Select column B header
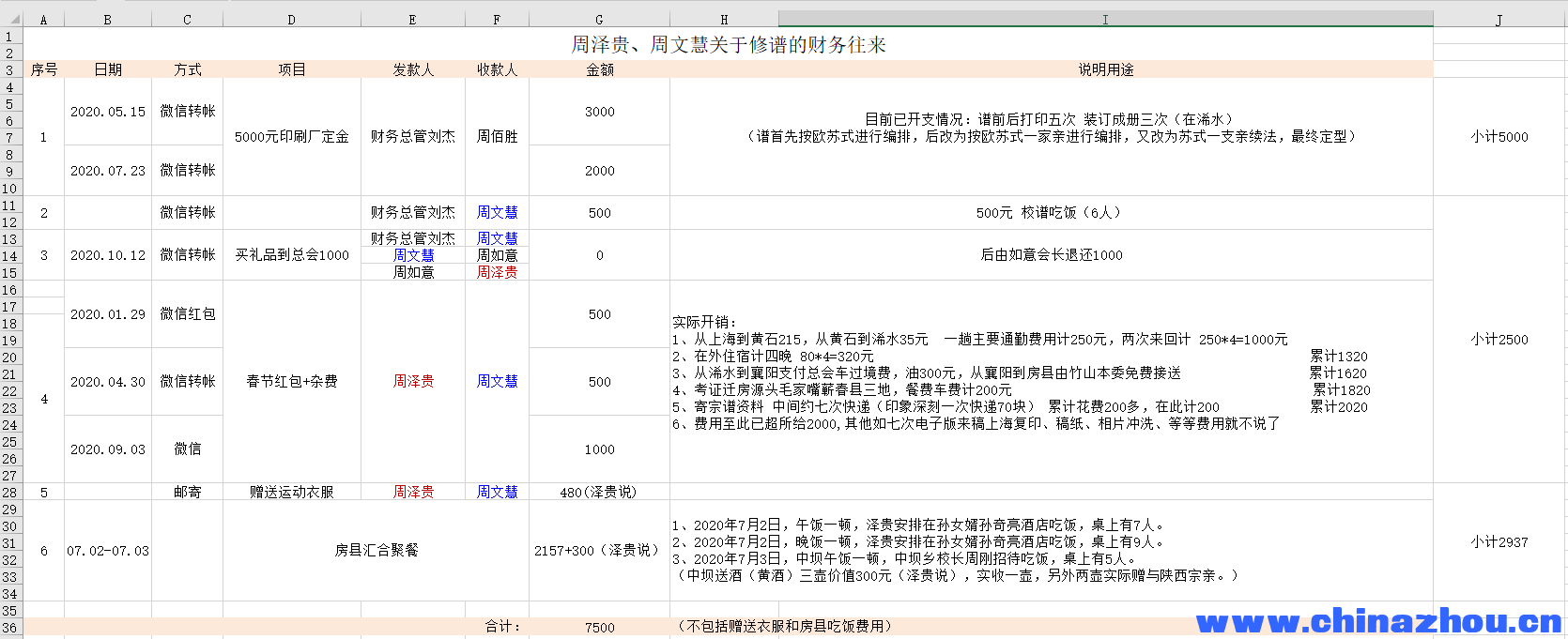 tap(107, 19)
